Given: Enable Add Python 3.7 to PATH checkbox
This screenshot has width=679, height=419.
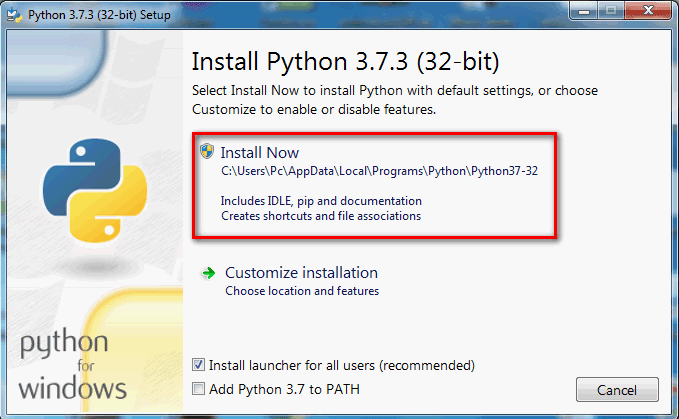Looking at the screenshot, I should point(198,389).
